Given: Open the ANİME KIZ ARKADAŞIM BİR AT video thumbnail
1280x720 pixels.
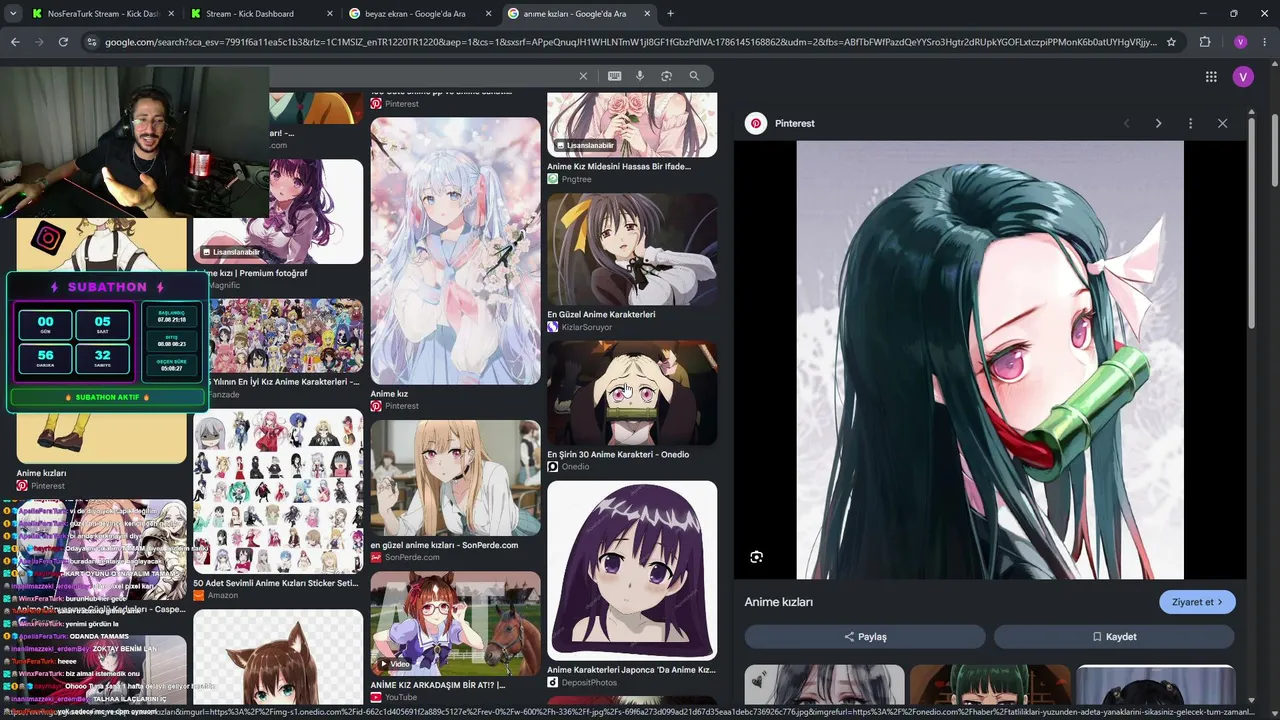Looking at the screenshot, I should pyautogui.click(x=455, y=624).
